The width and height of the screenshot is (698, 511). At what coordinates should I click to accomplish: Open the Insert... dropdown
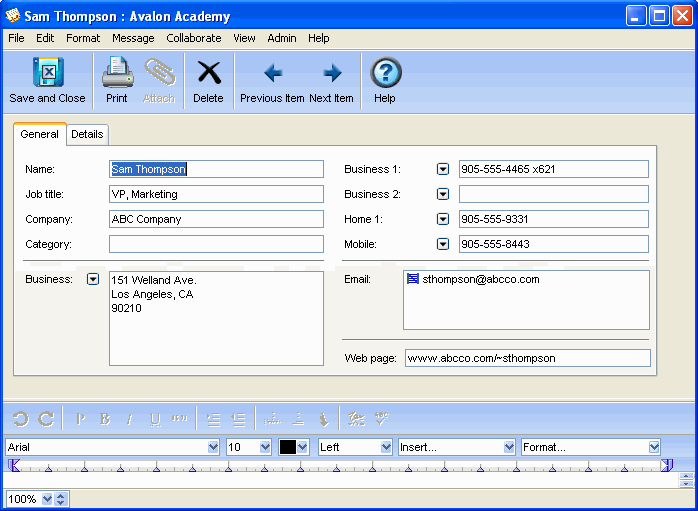pyautogui.click(x=456, y=447)
